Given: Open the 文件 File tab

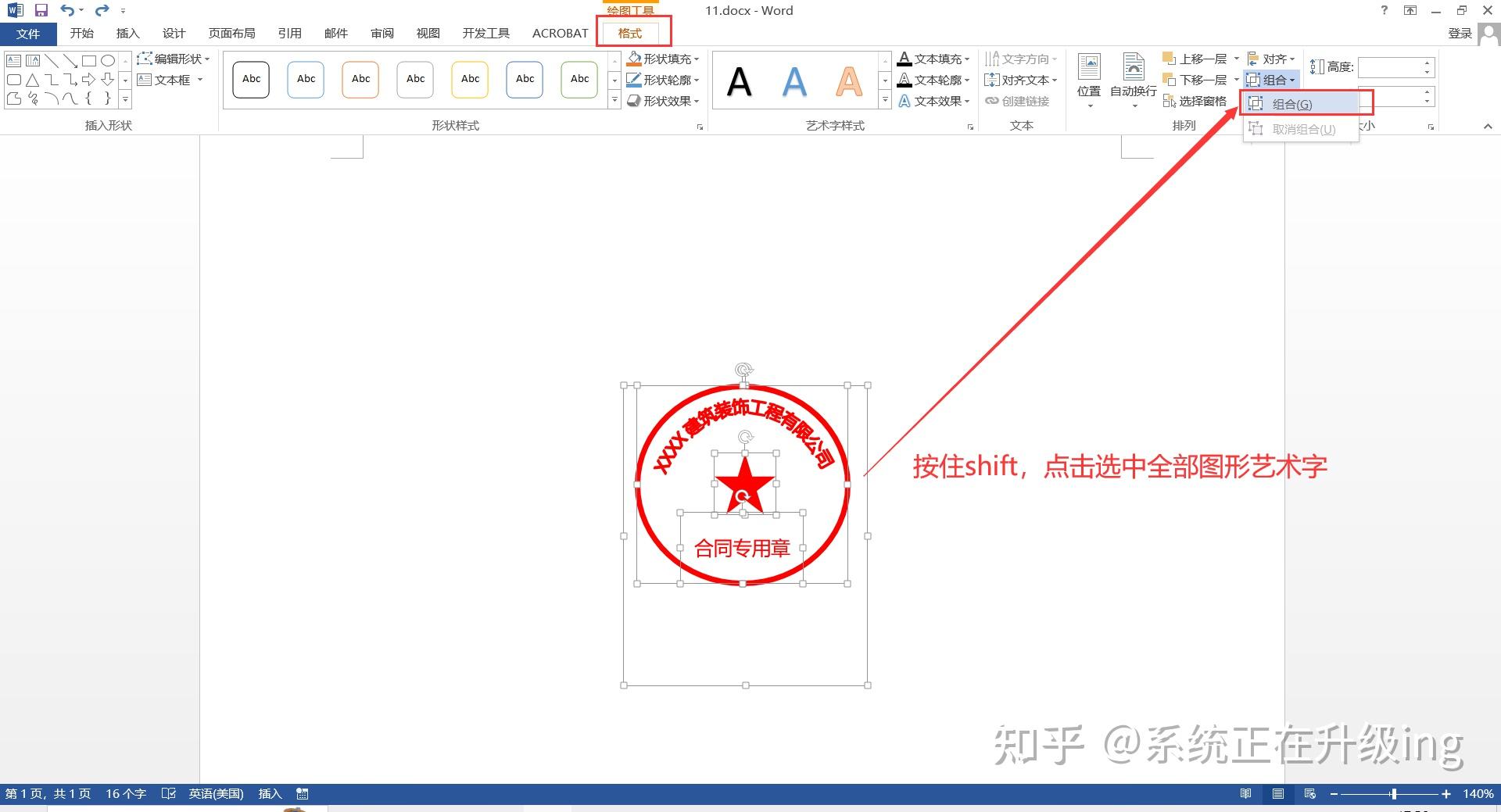Looking at the screenshot, I should tap(28, 34).
